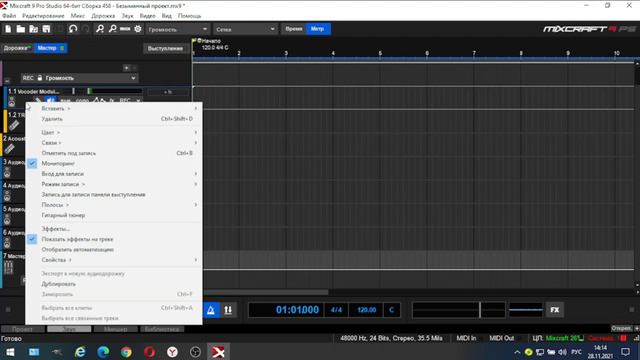Image resolution: width=640 pixels, height=360 pixels.
Task: Open the Звук menu
Action: point(127,16)
